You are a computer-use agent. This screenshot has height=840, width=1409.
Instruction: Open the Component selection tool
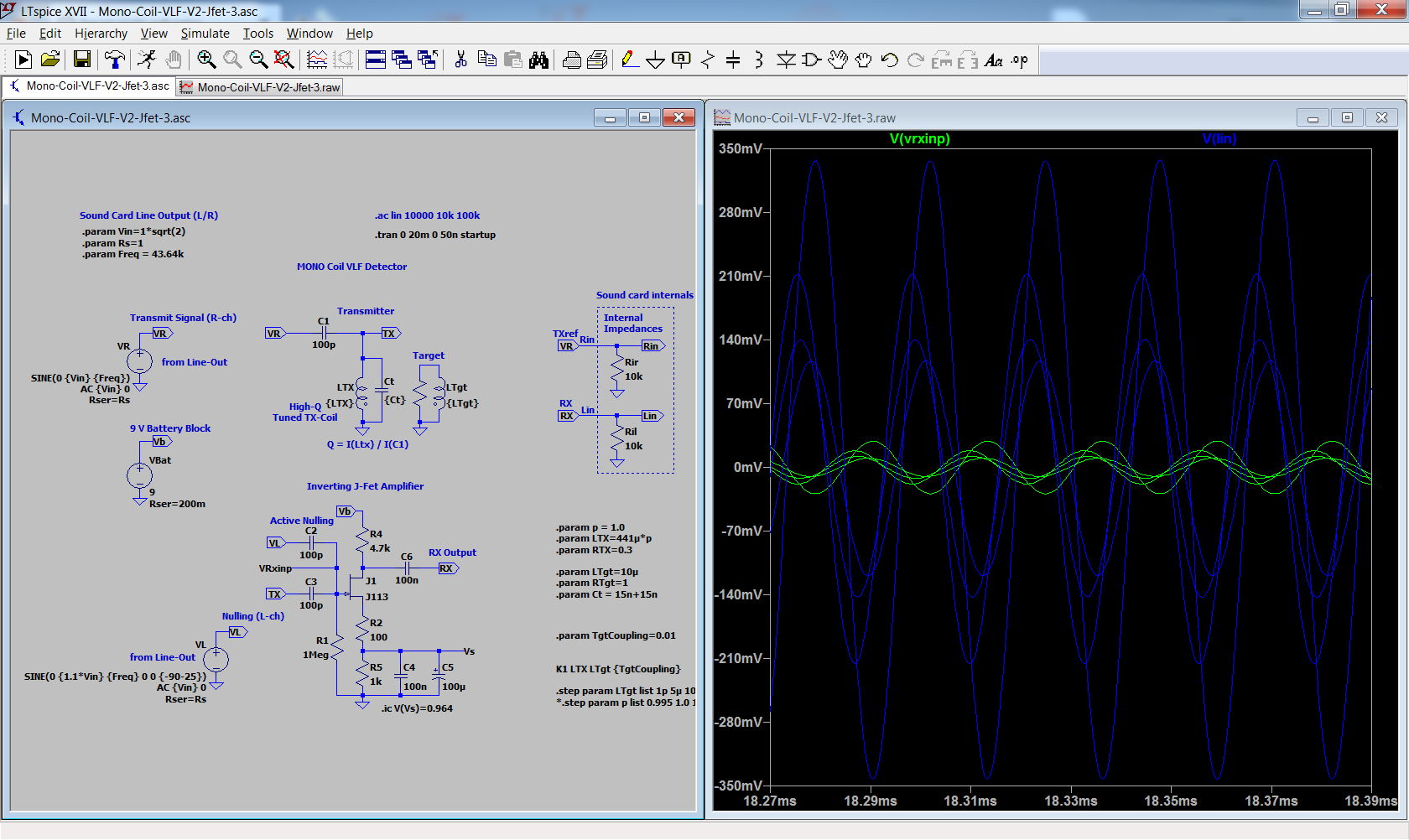[x=811, y=60]
